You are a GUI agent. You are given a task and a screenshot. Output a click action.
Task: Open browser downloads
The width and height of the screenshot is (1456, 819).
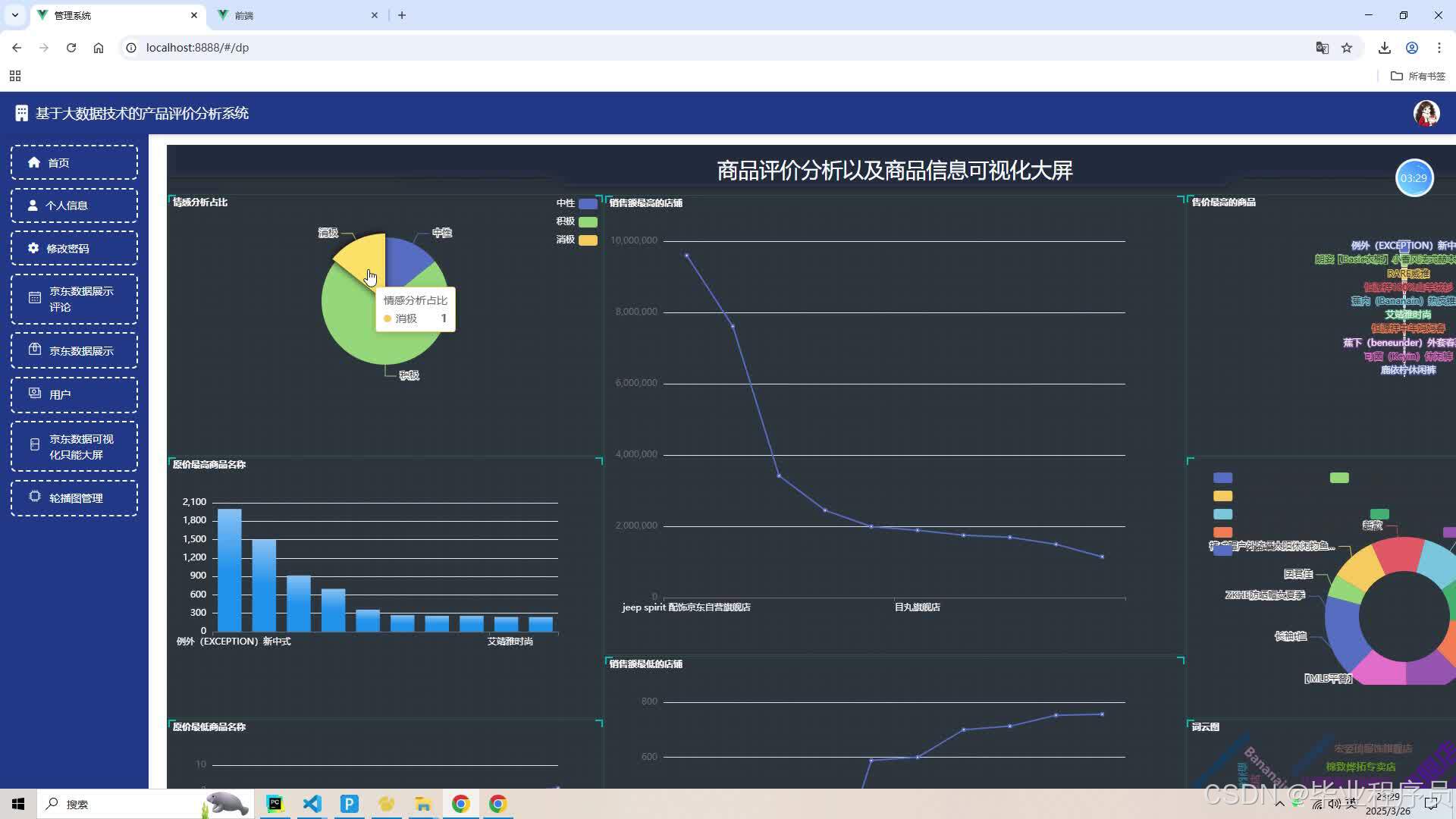(1385, 48)
